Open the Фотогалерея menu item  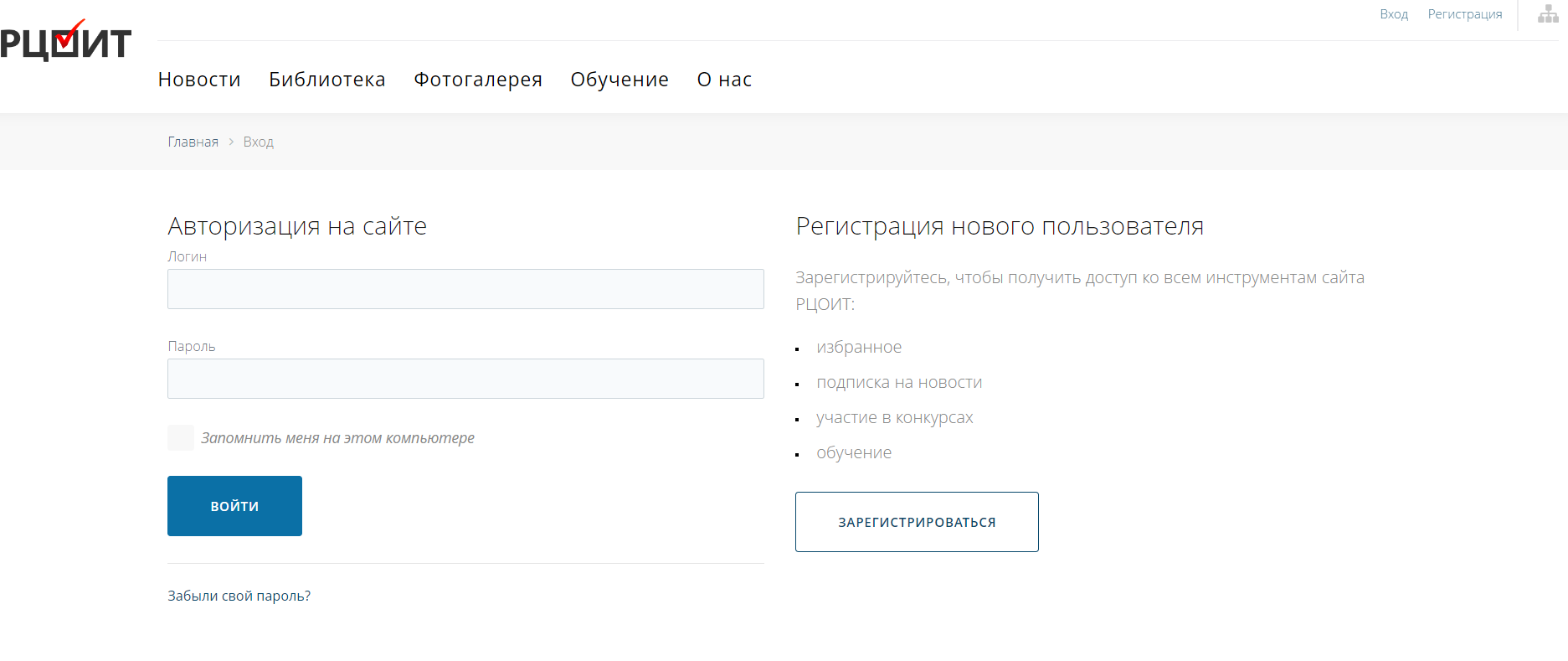(478, 80)
